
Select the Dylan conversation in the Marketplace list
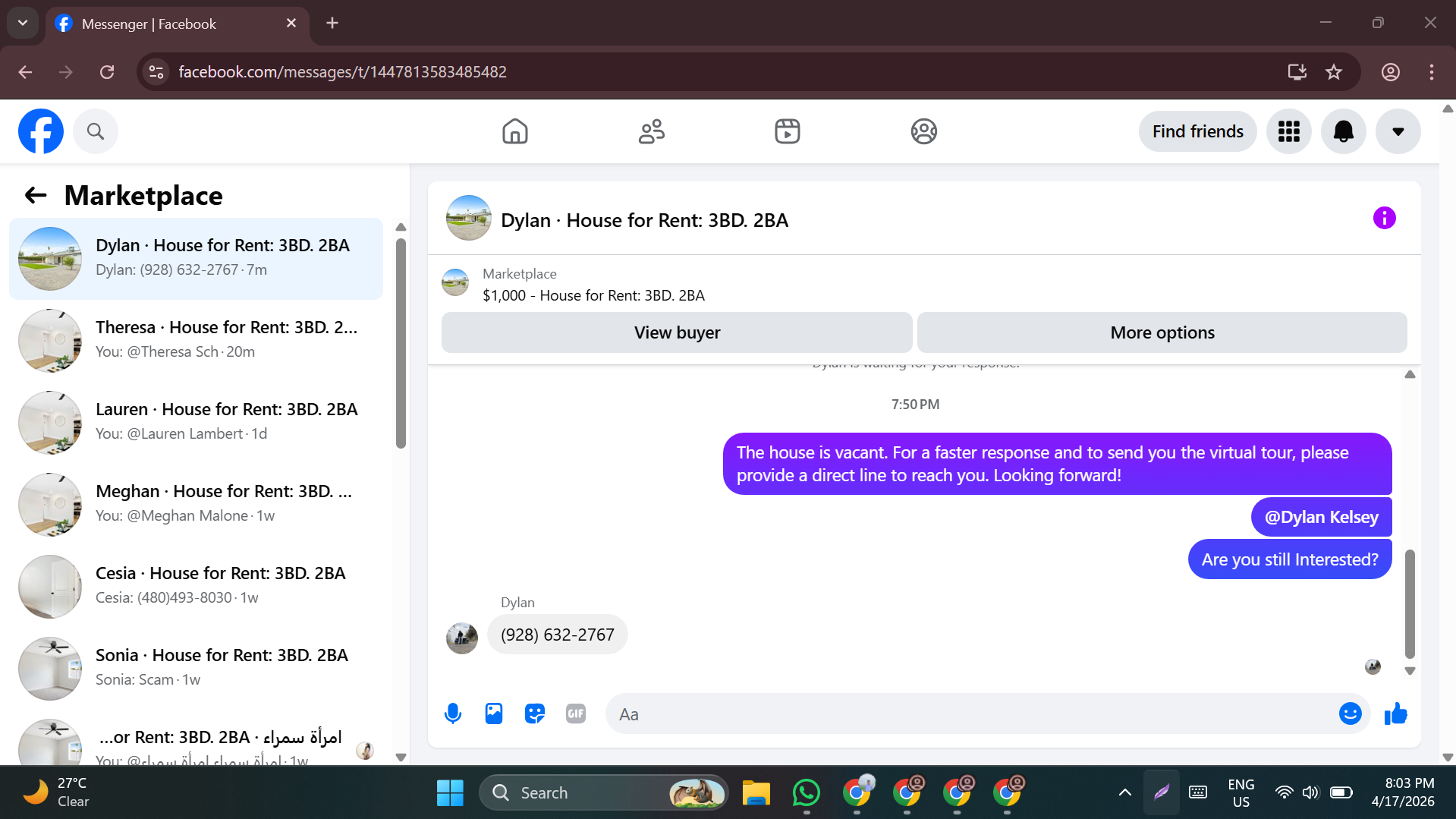196,258
